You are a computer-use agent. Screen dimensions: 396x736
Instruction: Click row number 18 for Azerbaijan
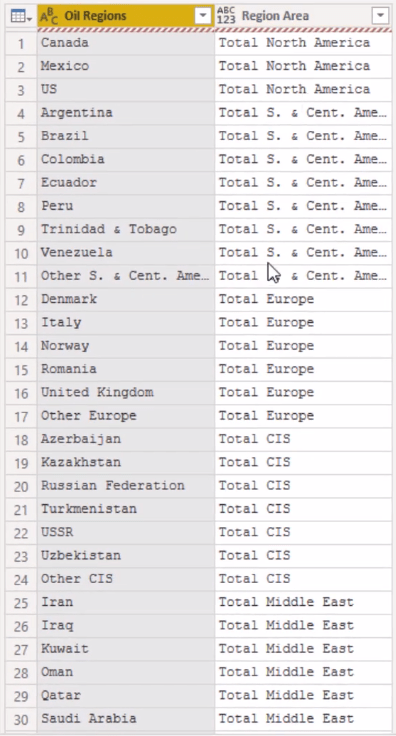[22, 439]
